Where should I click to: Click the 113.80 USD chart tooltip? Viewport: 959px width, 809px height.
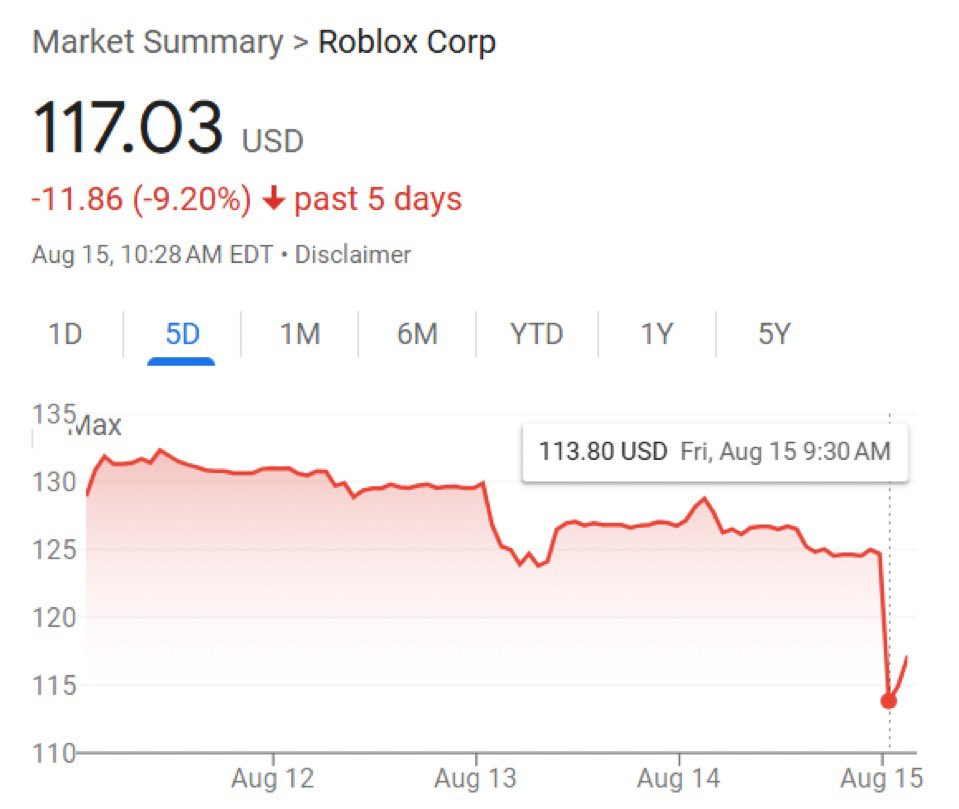714,452
